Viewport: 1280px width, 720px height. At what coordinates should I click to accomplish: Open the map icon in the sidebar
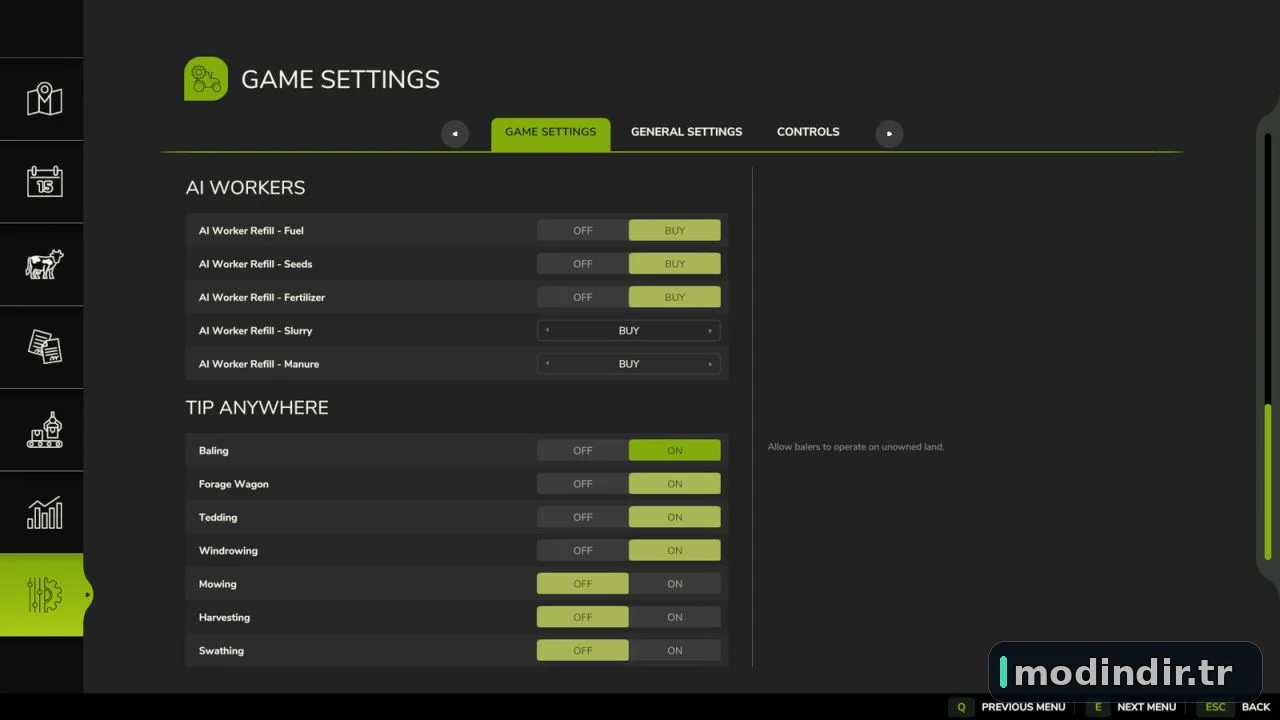pyautogui.click(x=44, y=99)
